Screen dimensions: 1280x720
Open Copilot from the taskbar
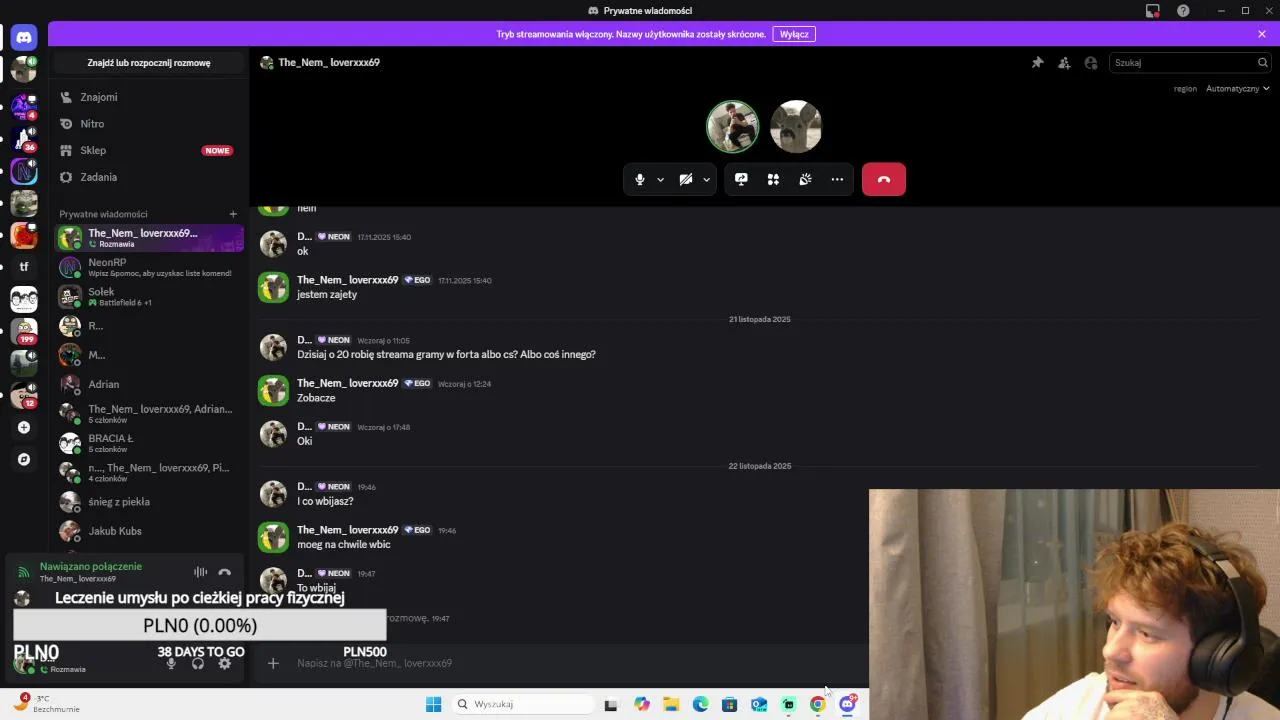pyautogui.click(x=642, y=704)
